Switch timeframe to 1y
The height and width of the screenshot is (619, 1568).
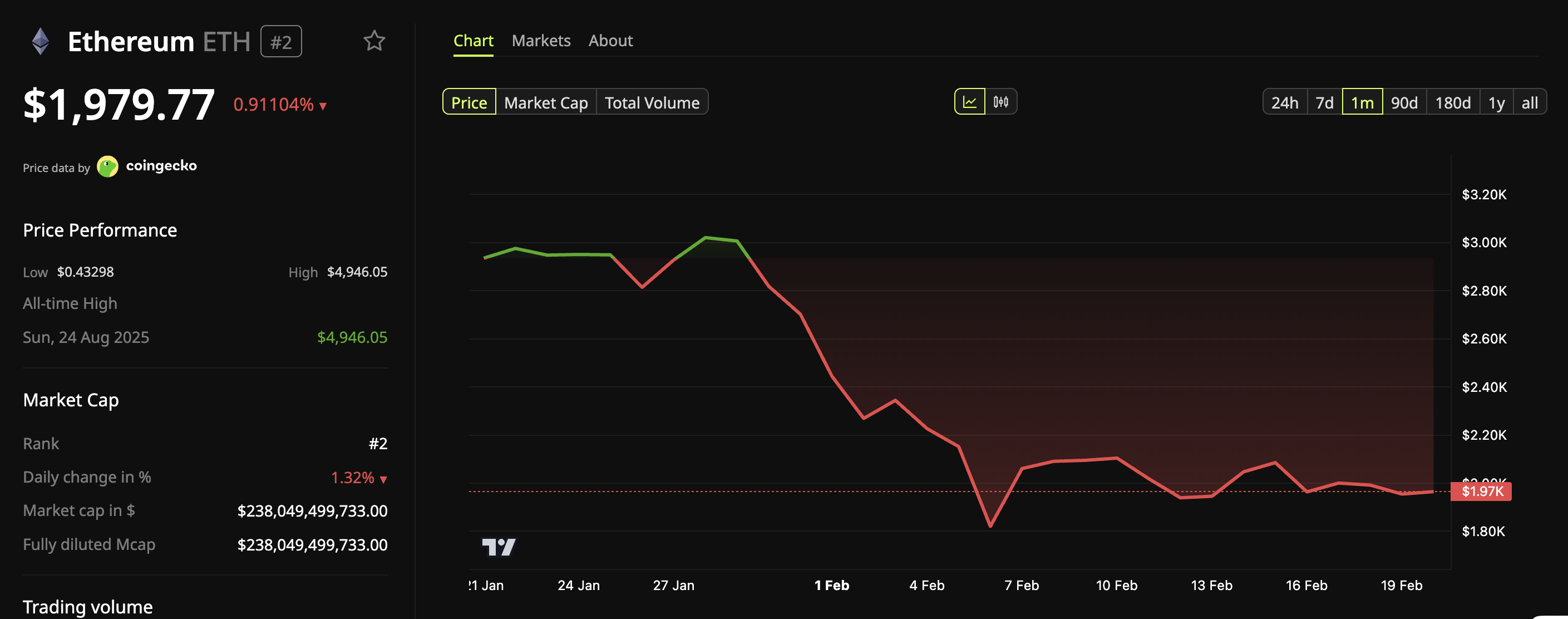pos(1497,102)
